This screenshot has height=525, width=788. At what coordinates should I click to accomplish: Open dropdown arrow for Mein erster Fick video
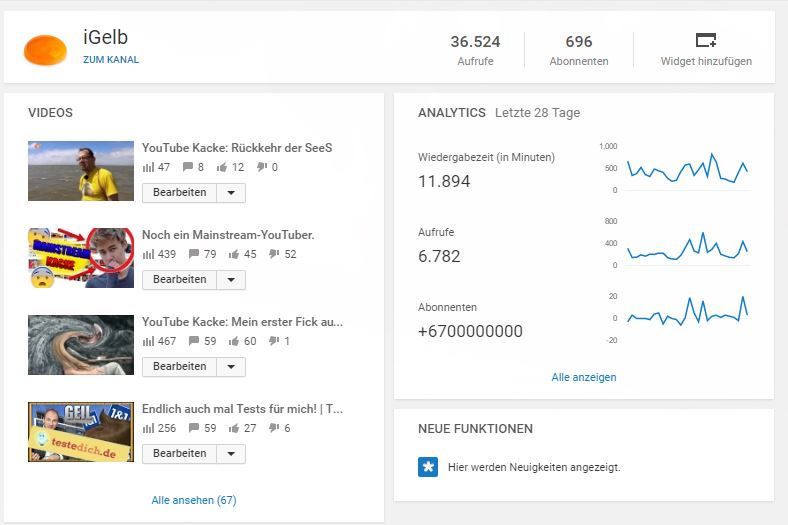231,367
